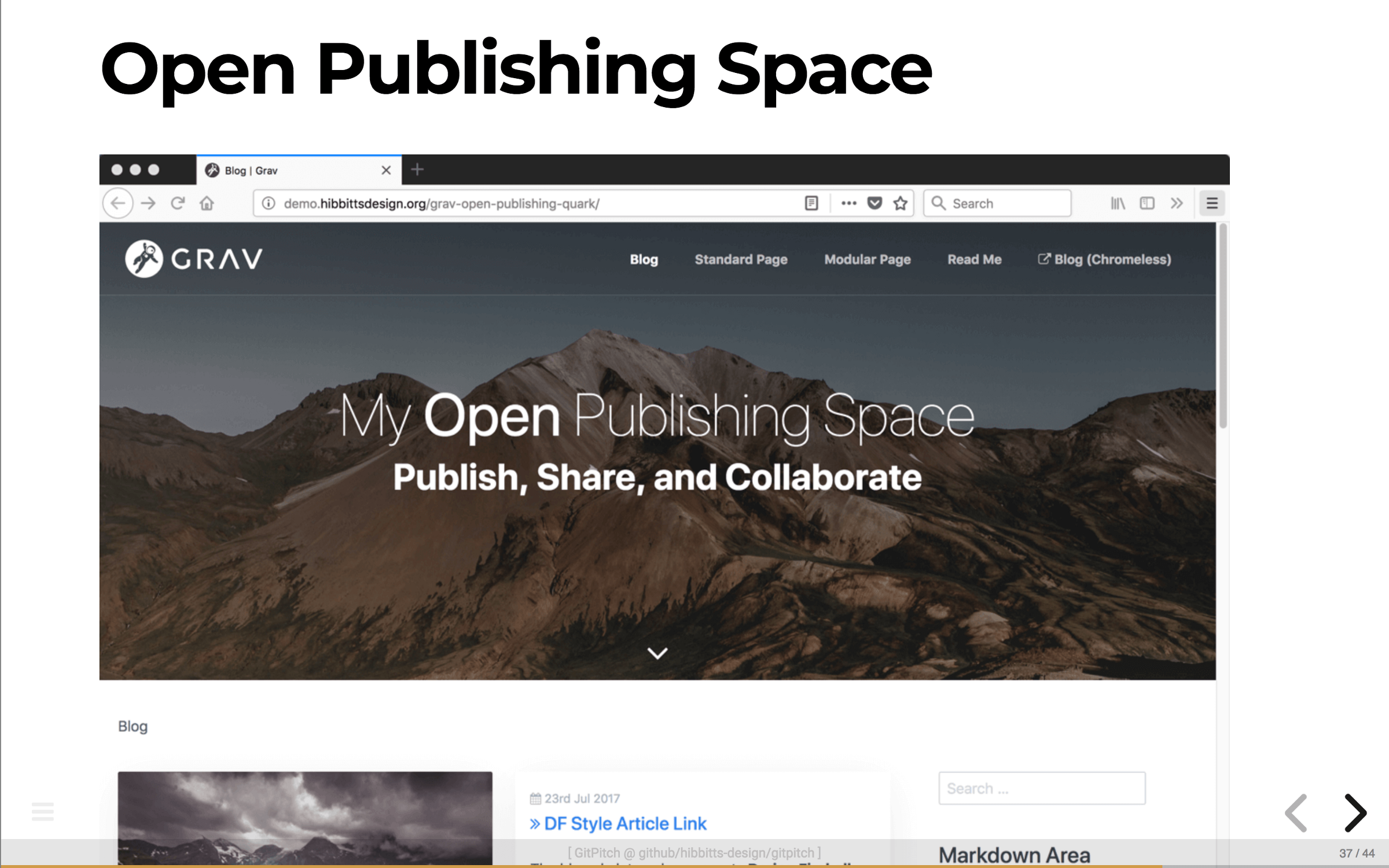Open Modular Page in Grav navigation

(867, 259)
